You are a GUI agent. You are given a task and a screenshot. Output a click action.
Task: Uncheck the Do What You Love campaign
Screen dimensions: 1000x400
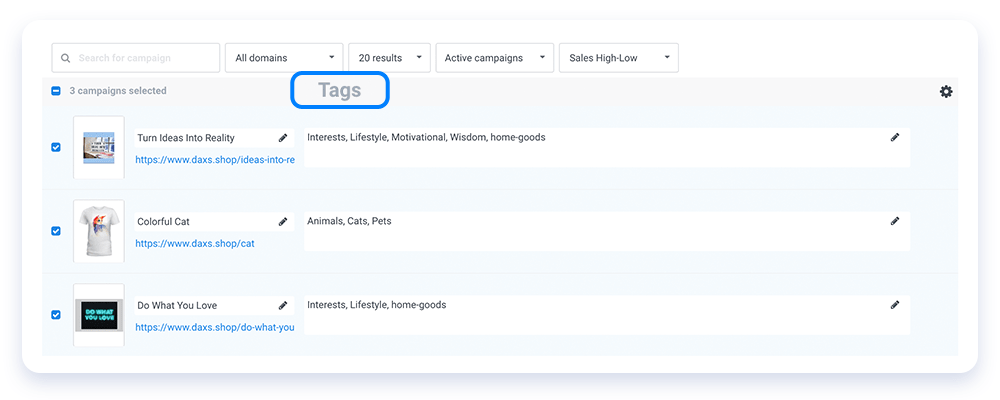pos(55,315)
